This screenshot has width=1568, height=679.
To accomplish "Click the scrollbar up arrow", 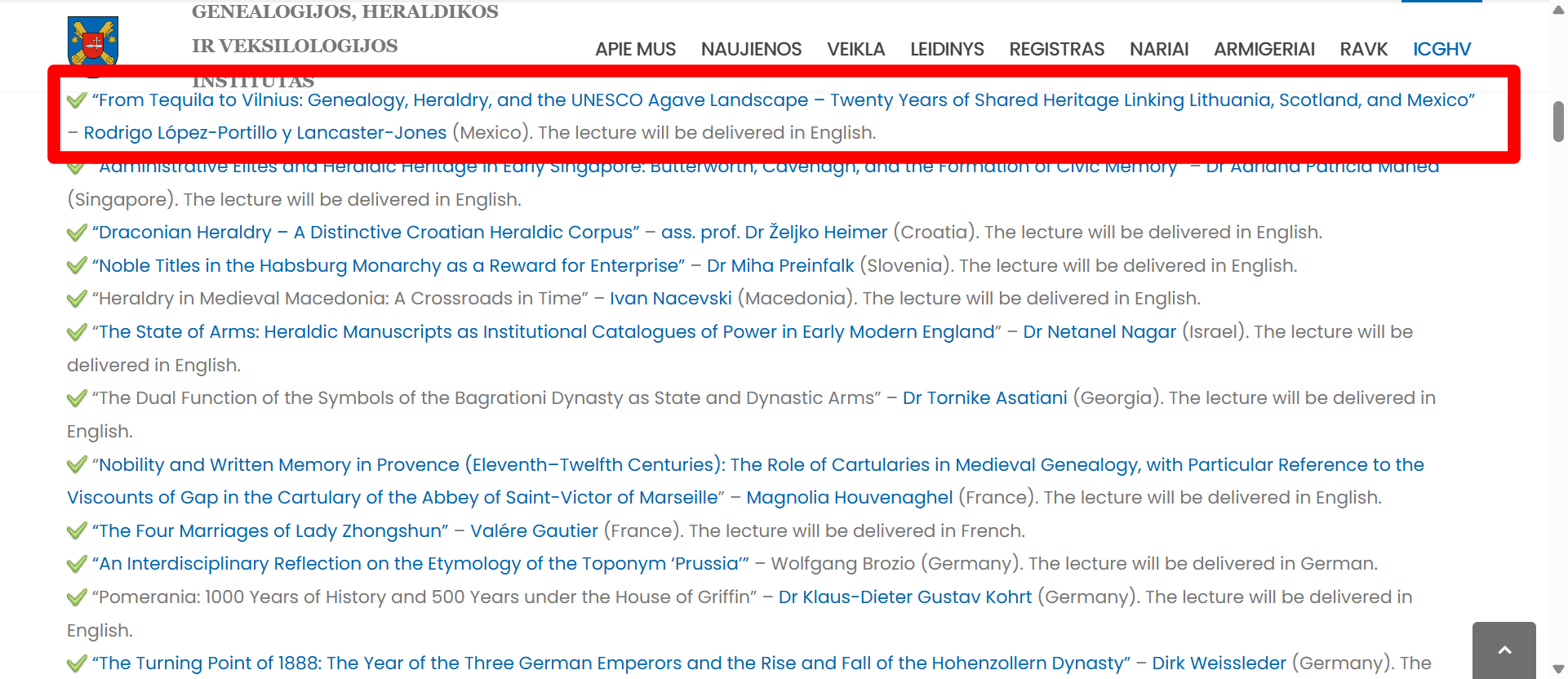I will click(x=1558, y=10).
